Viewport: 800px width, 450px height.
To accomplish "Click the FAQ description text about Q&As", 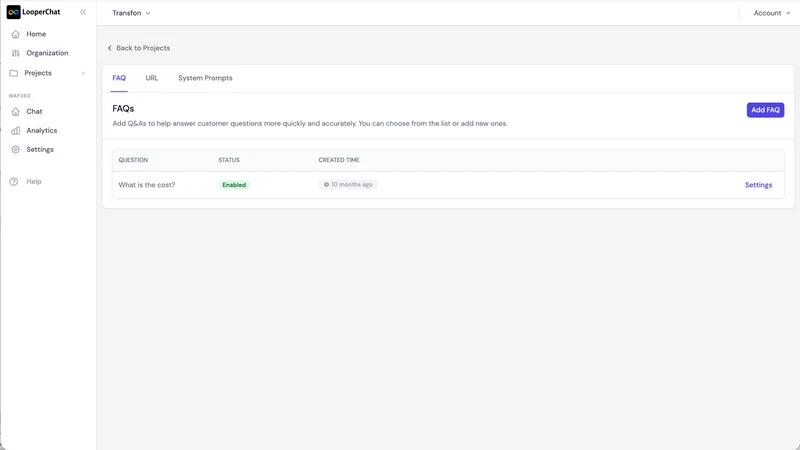I will click(310, 123).
